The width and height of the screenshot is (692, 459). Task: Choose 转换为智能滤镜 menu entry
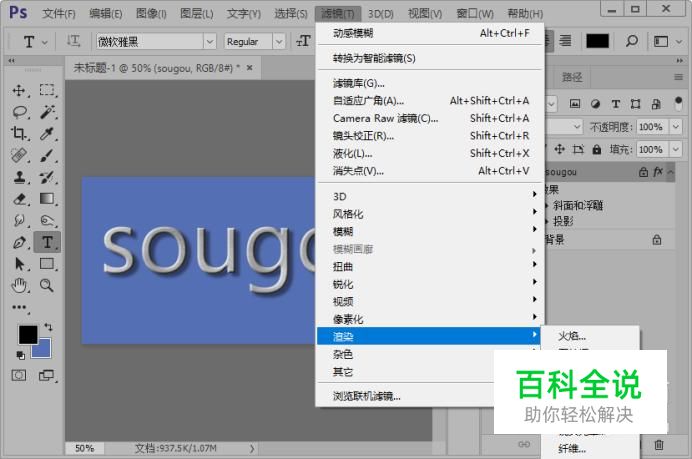(x=430, y=58)
